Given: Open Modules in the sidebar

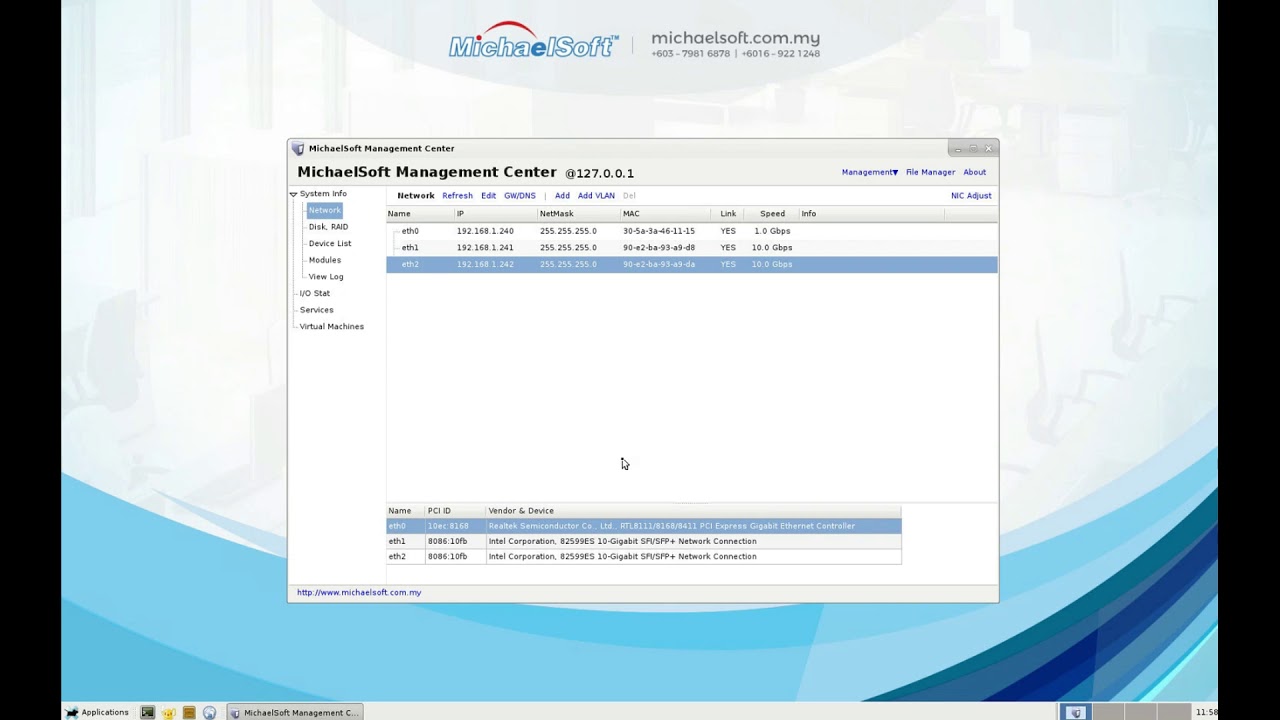Looking at the screenshot, I should pos(325,260).
